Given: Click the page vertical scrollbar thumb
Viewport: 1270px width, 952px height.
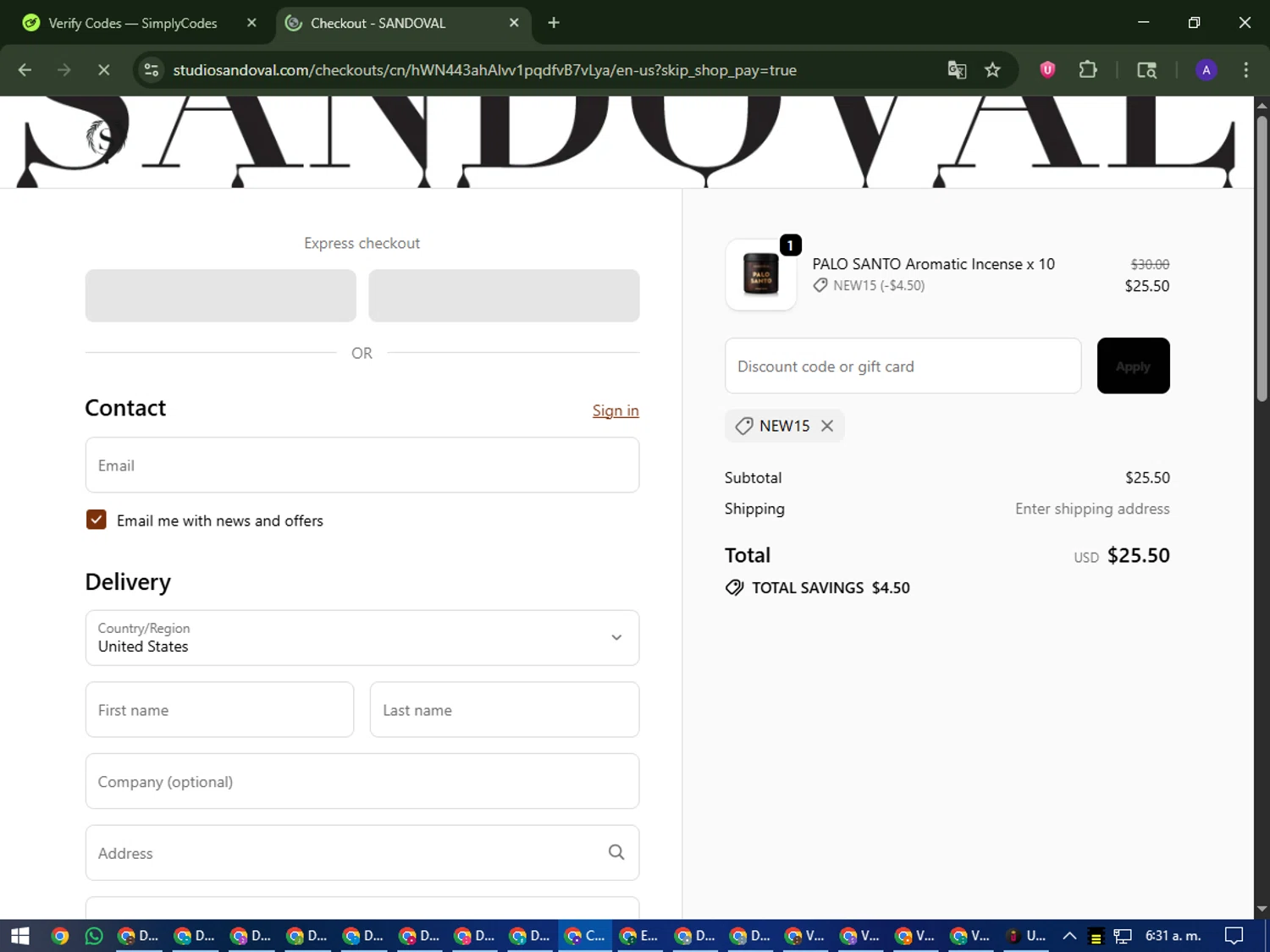Looking at the screenshot, I should (x=1262, y=258).
